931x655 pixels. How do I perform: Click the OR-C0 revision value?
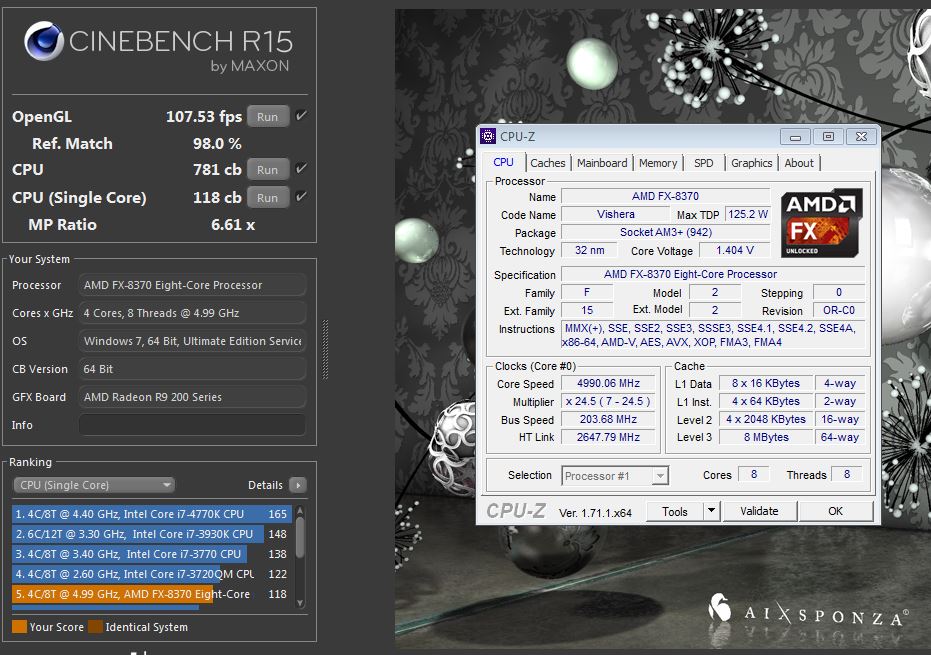838,310
